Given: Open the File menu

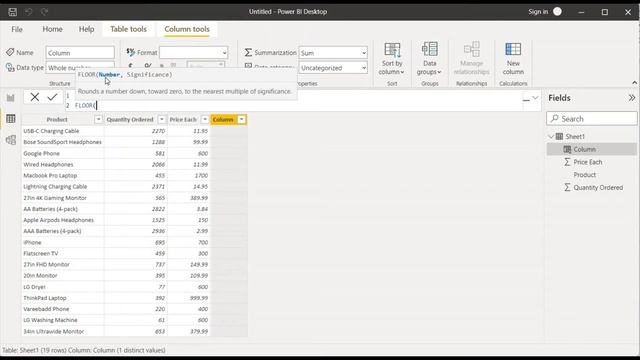Looking at the screenshot, I should pos(17,29).
